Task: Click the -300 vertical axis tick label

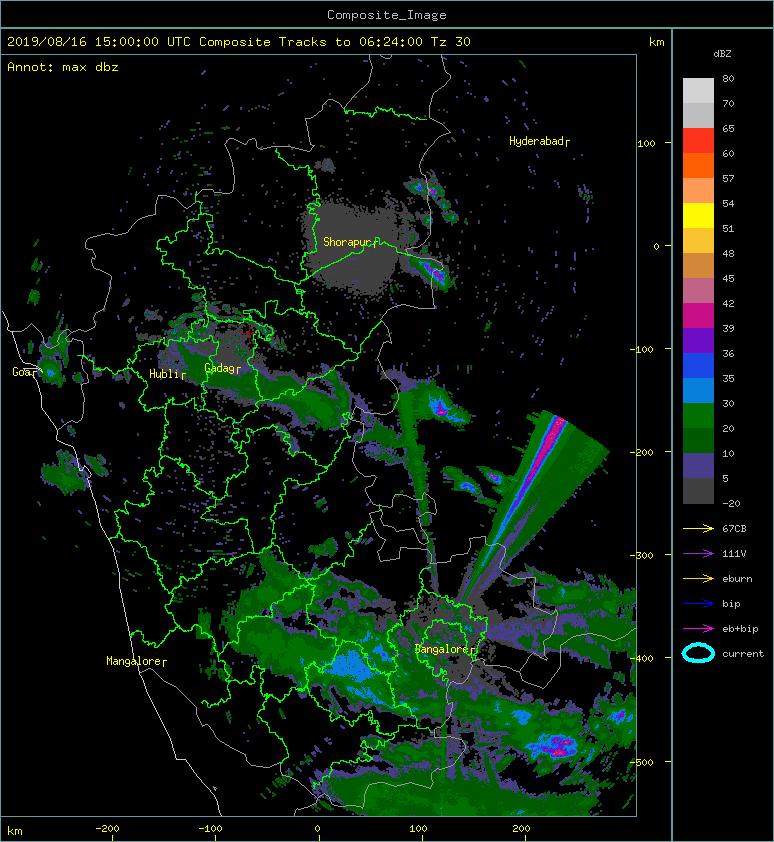Action: (x=641, y=555)
